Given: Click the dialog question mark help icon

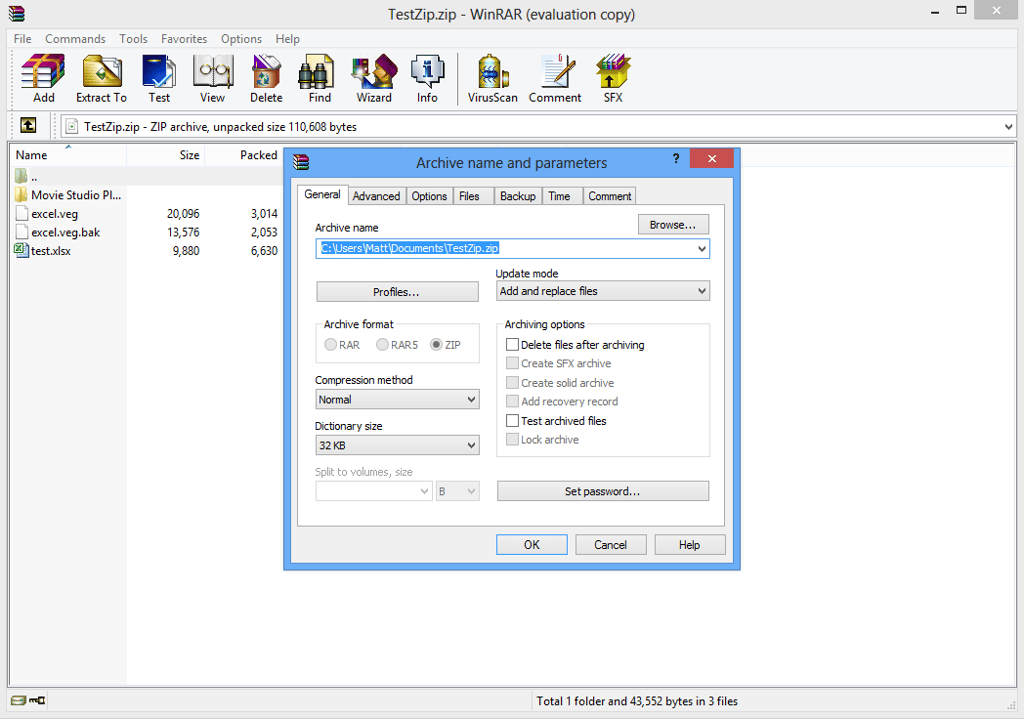Looking at the screenshot, I should click(x=676, y=159).
